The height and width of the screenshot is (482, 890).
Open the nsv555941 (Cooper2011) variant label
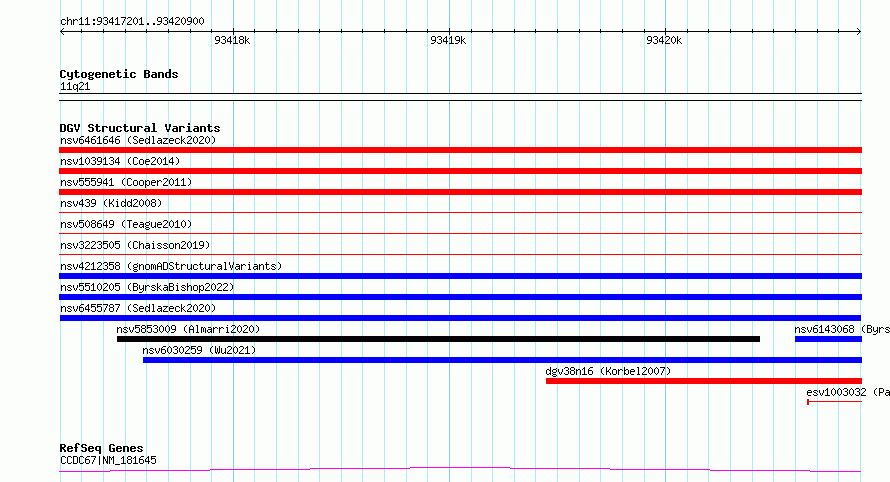(x=126, y=182)
